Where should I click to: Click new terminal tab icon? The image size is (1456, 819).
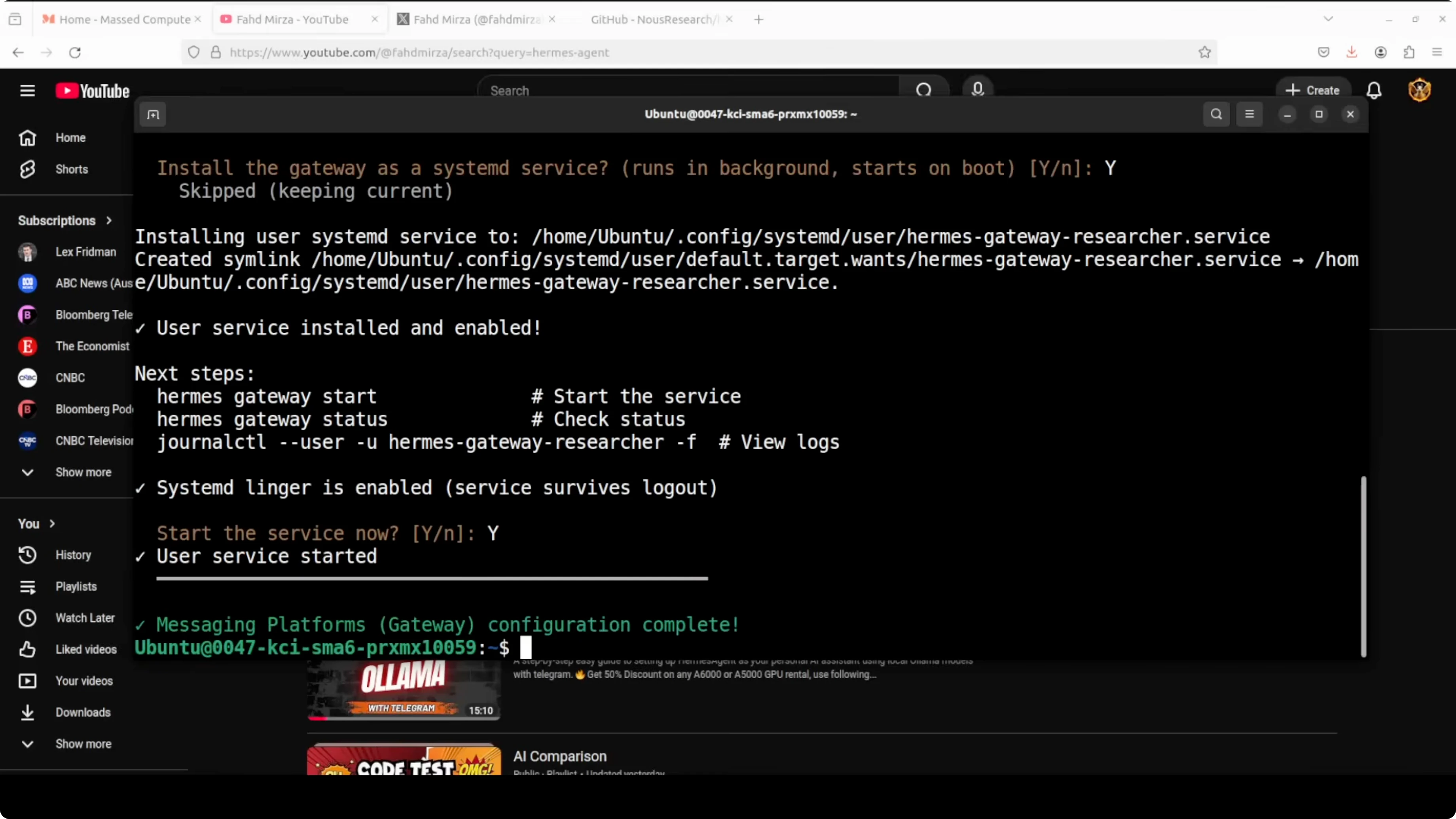(x=153, y=115)
